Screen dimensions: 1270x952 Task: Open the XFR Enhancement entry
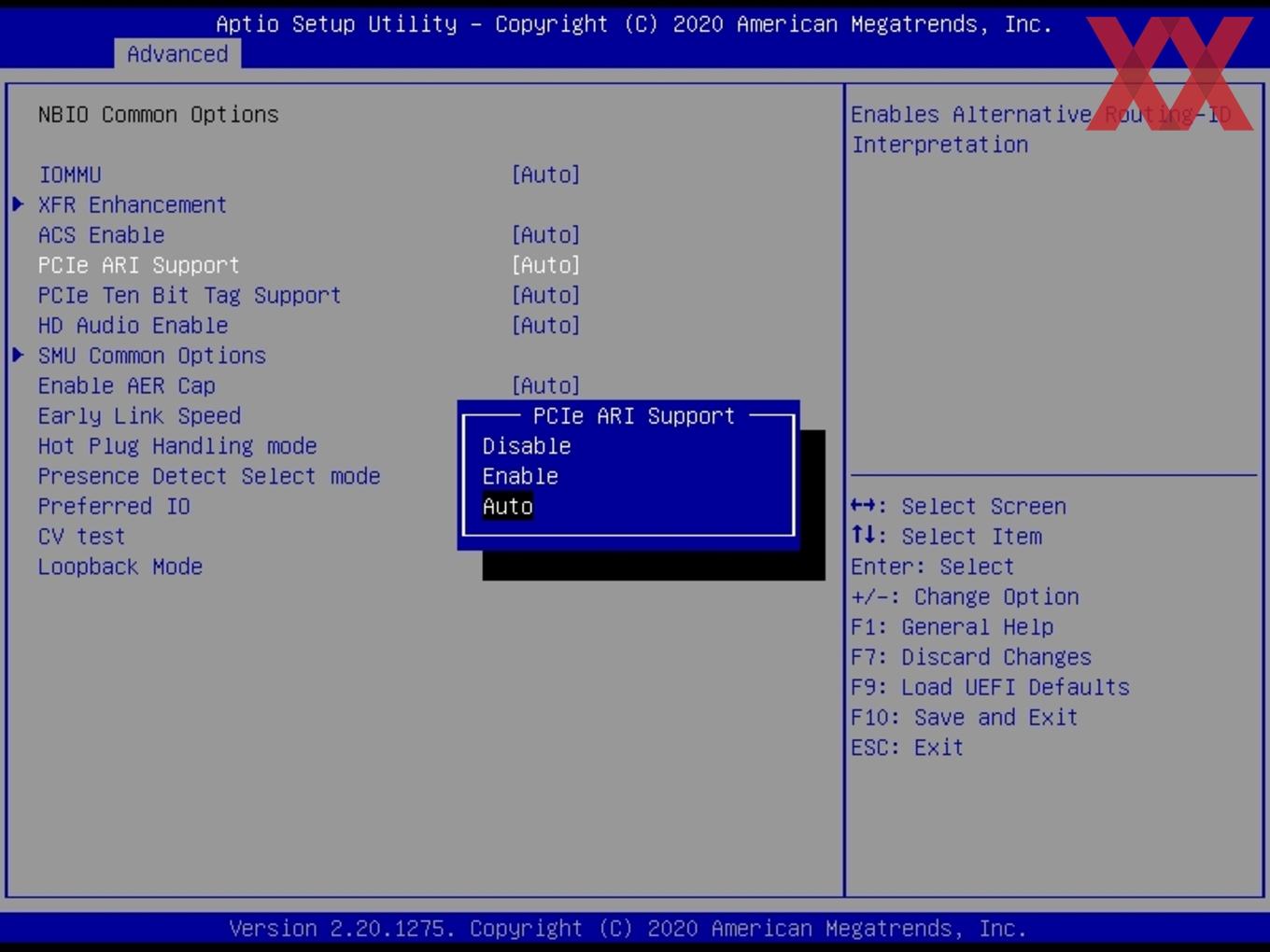click(x=133, y=204)
